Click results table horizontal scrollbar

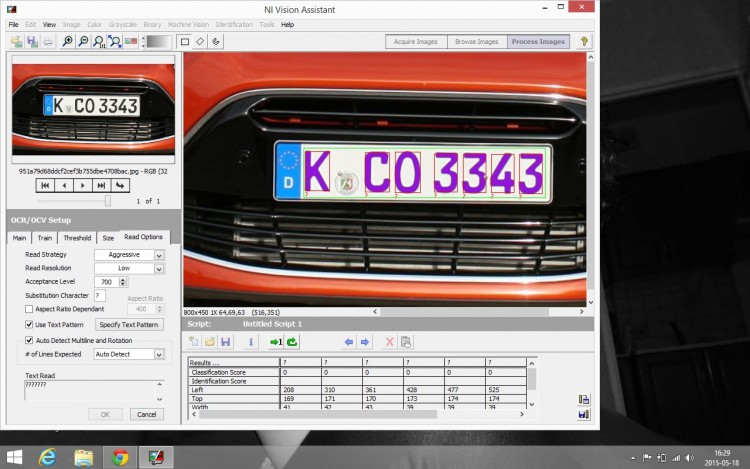click(358, 414)
